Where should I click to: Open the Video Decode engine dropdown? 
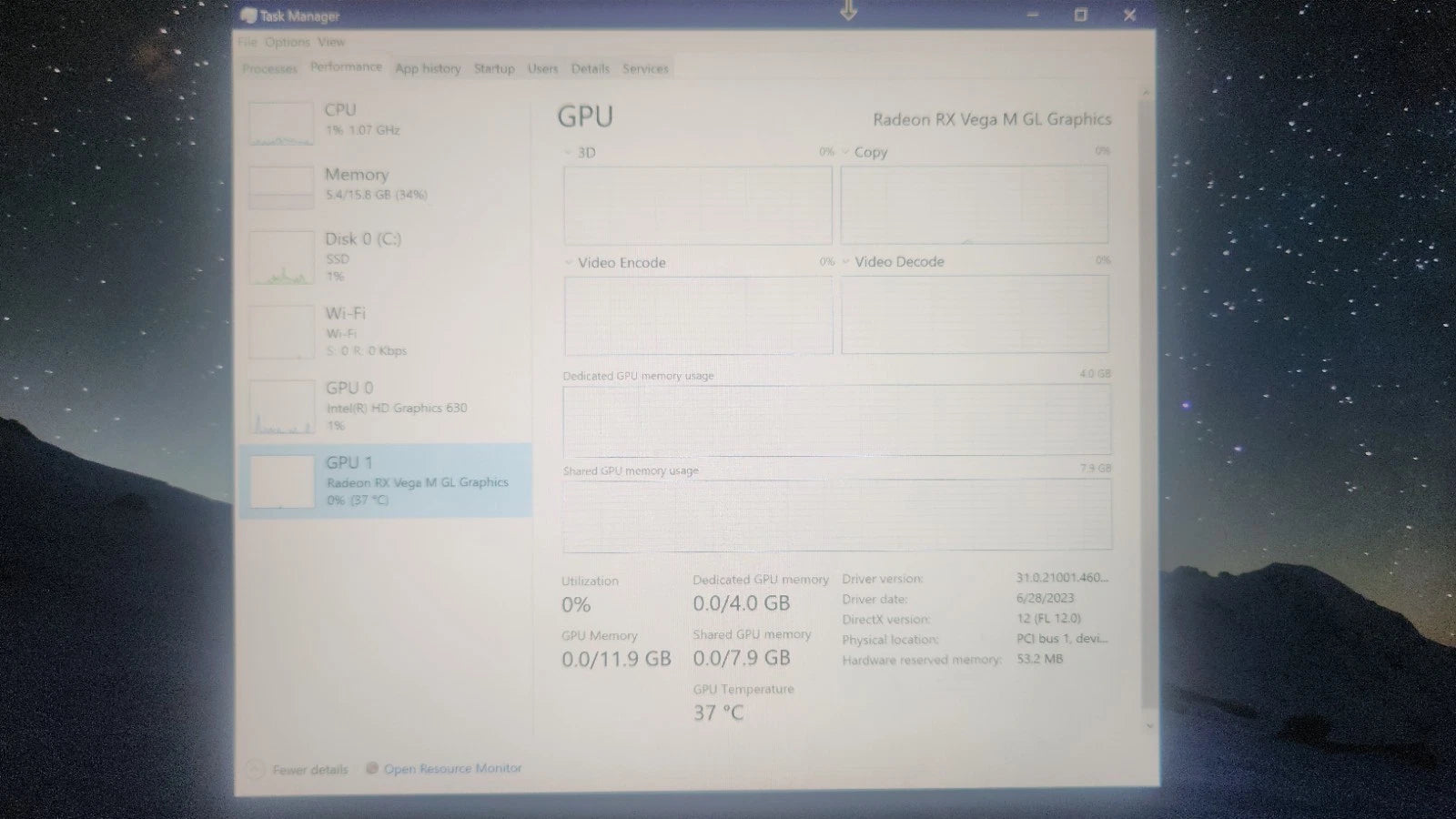845,262
